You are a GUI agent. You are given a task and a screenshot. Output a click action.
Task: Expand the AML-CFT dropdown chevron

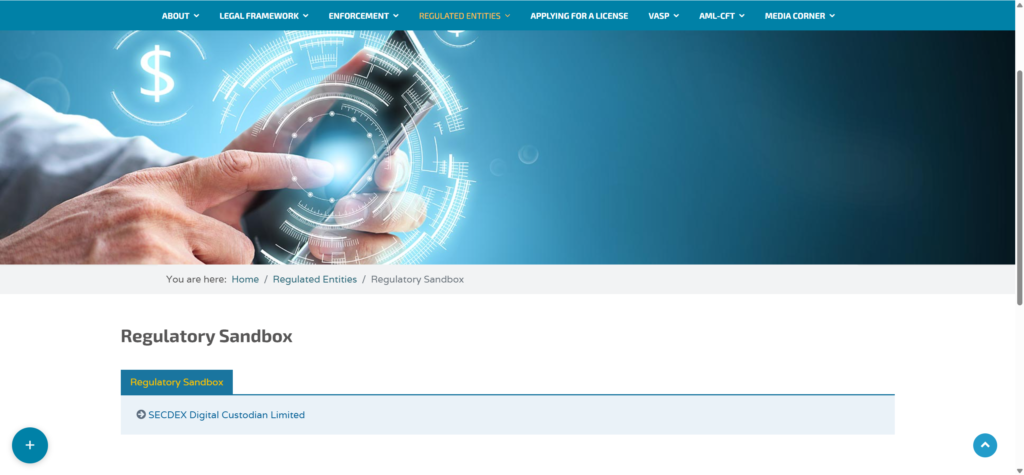tap(742, 16)
